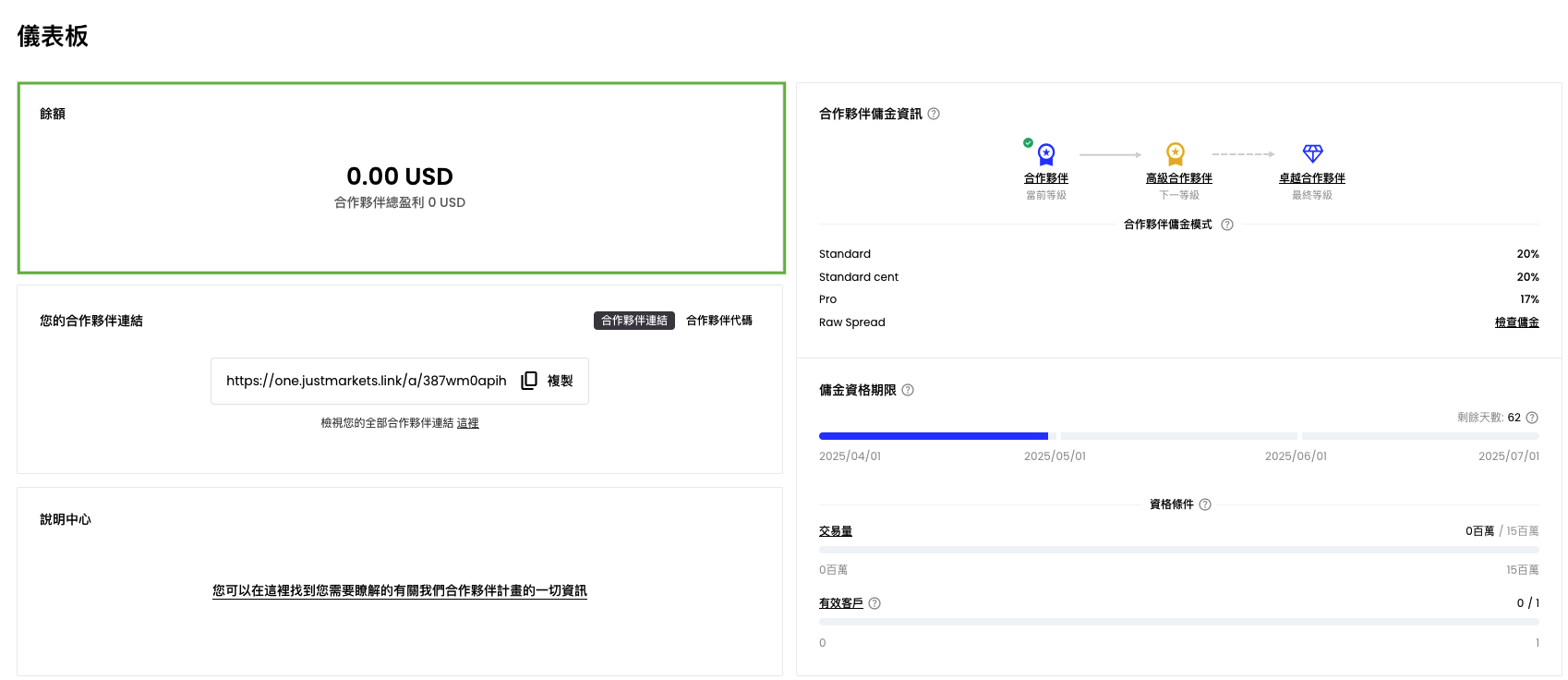Click the 0.00 USD balance amount

click(400, 176)
